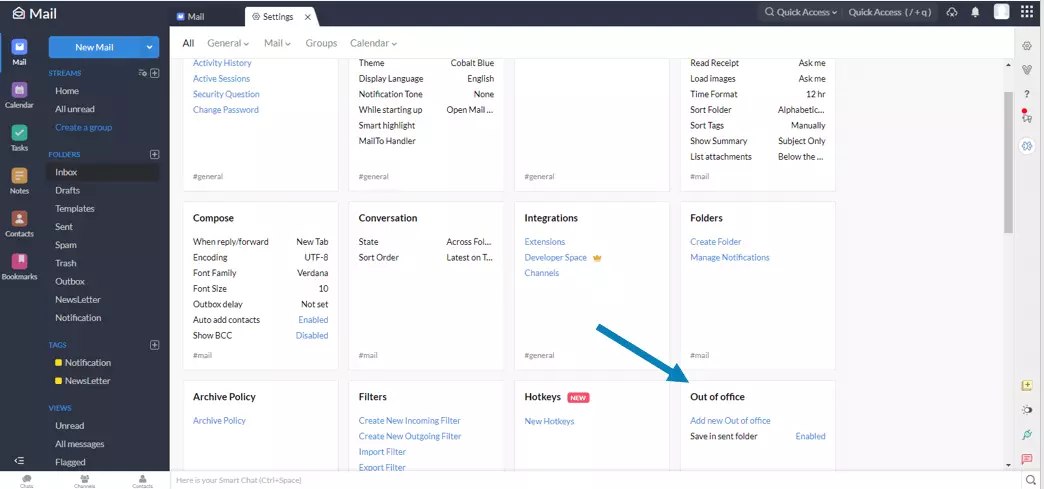1044x489 pixels.
Task: Open the Contacts app in sidebar
Action: [x=19, y=223]
